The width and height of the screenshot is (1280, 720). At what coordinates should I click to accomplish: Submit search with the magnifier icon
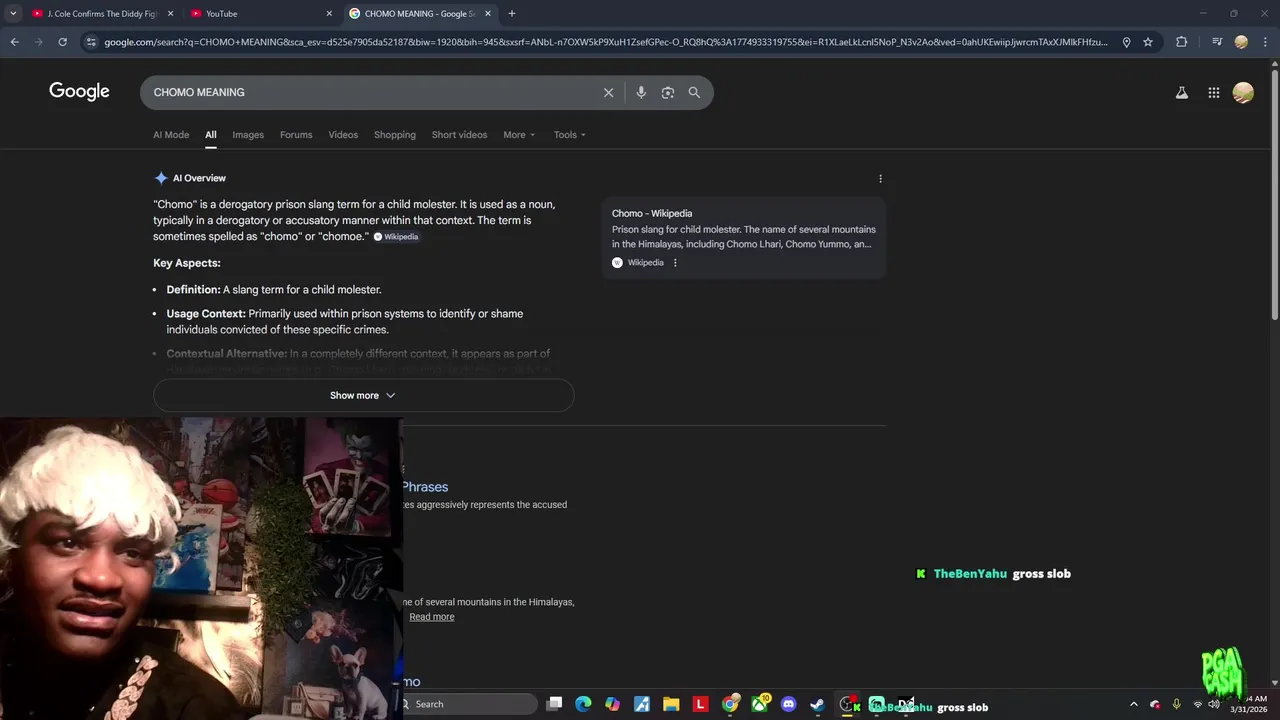(x=694, y=92)
